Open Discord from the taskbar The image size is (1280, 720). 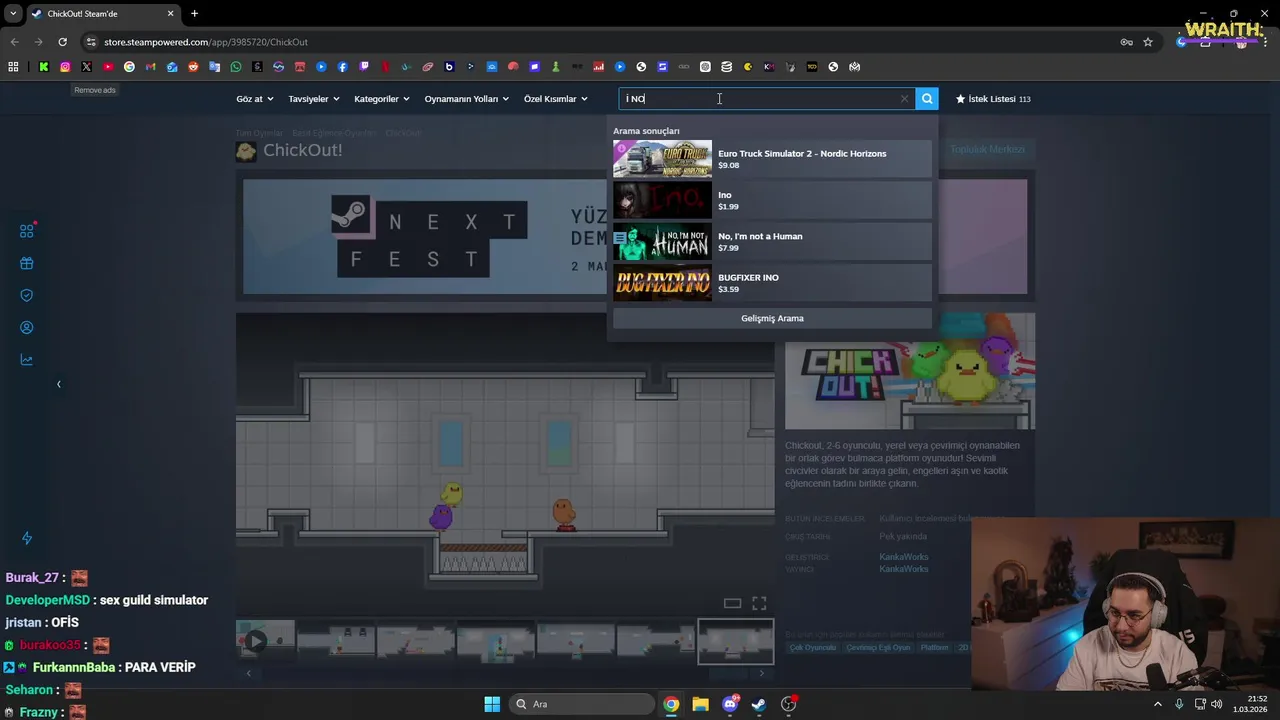click(730, 704)
